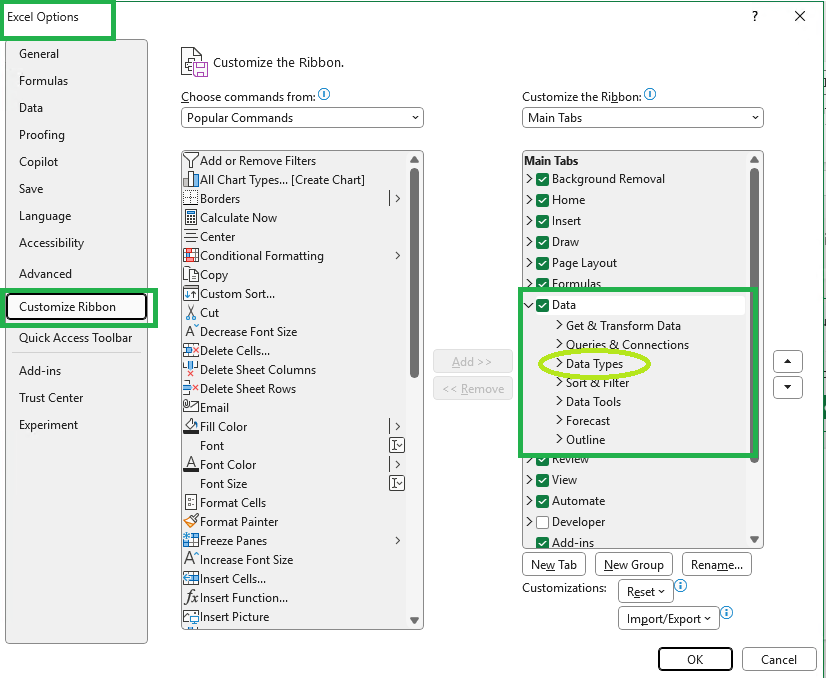The image size is (827, 682).
Task: Select the Font Color icon
Action: point(190,464)
